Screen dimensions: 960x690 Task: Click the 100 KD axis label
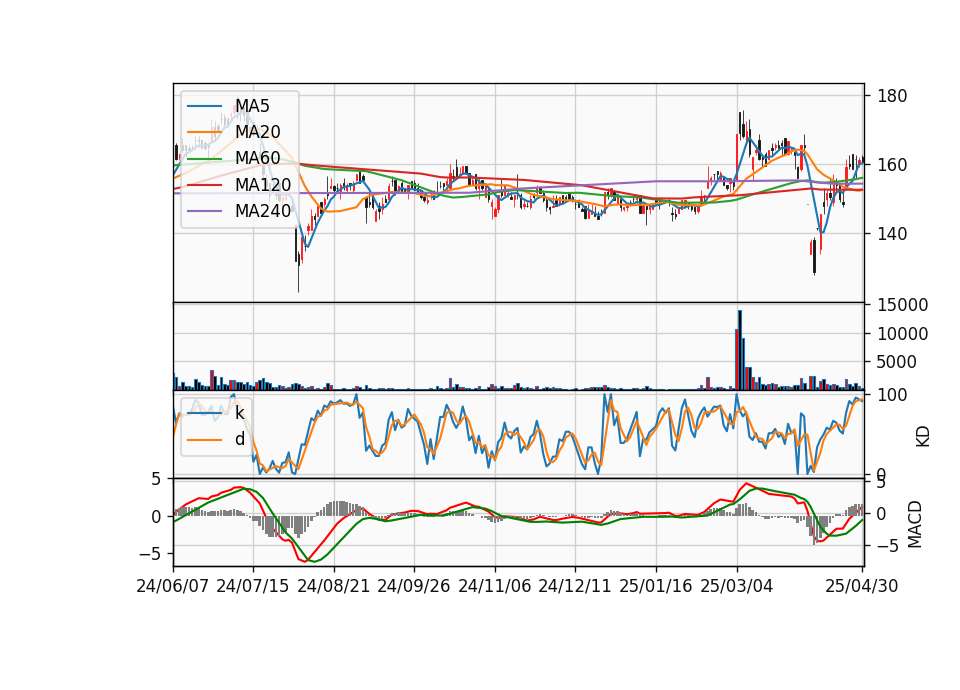892,395
